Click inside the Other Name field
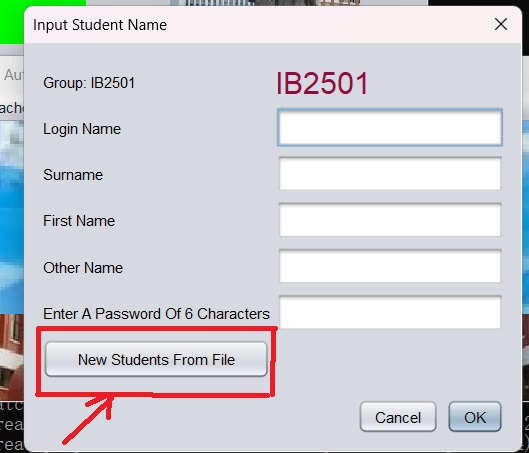529x453 pixels. (x=390, y=266)
